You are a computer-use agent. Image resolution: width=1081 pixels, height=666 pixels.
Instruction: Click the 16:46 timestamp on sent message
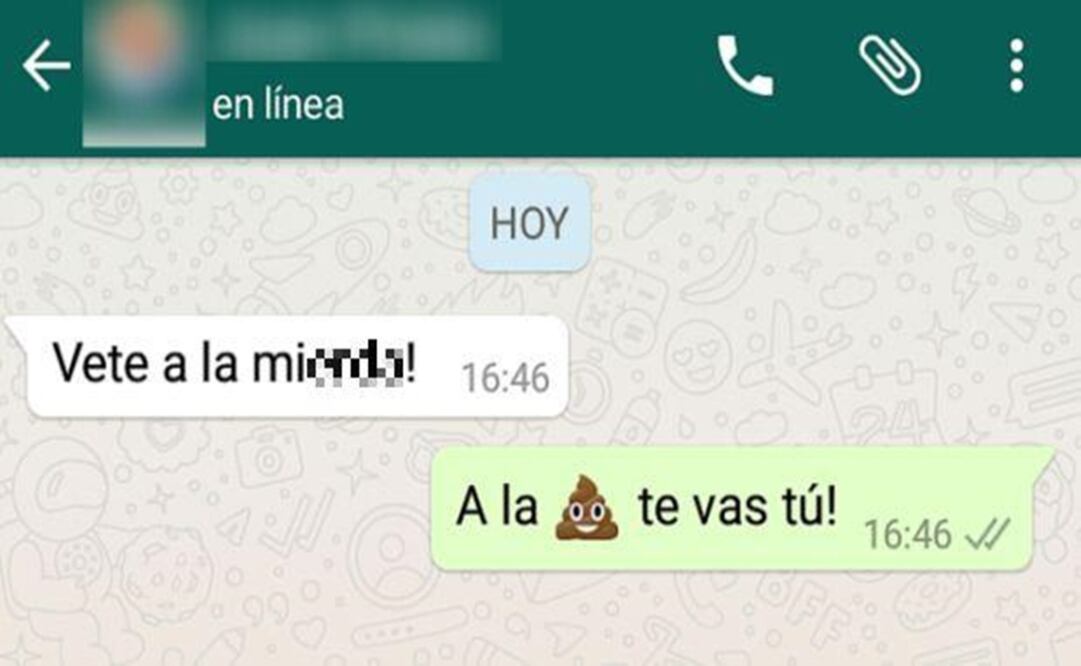[908, 534]
